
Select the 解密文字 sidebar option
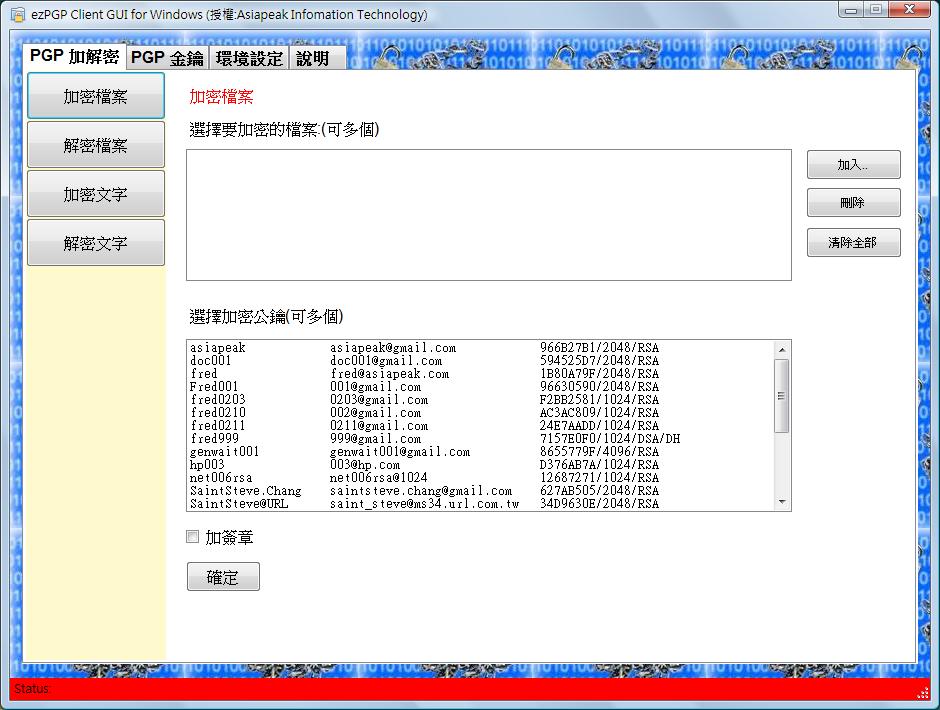95,242
